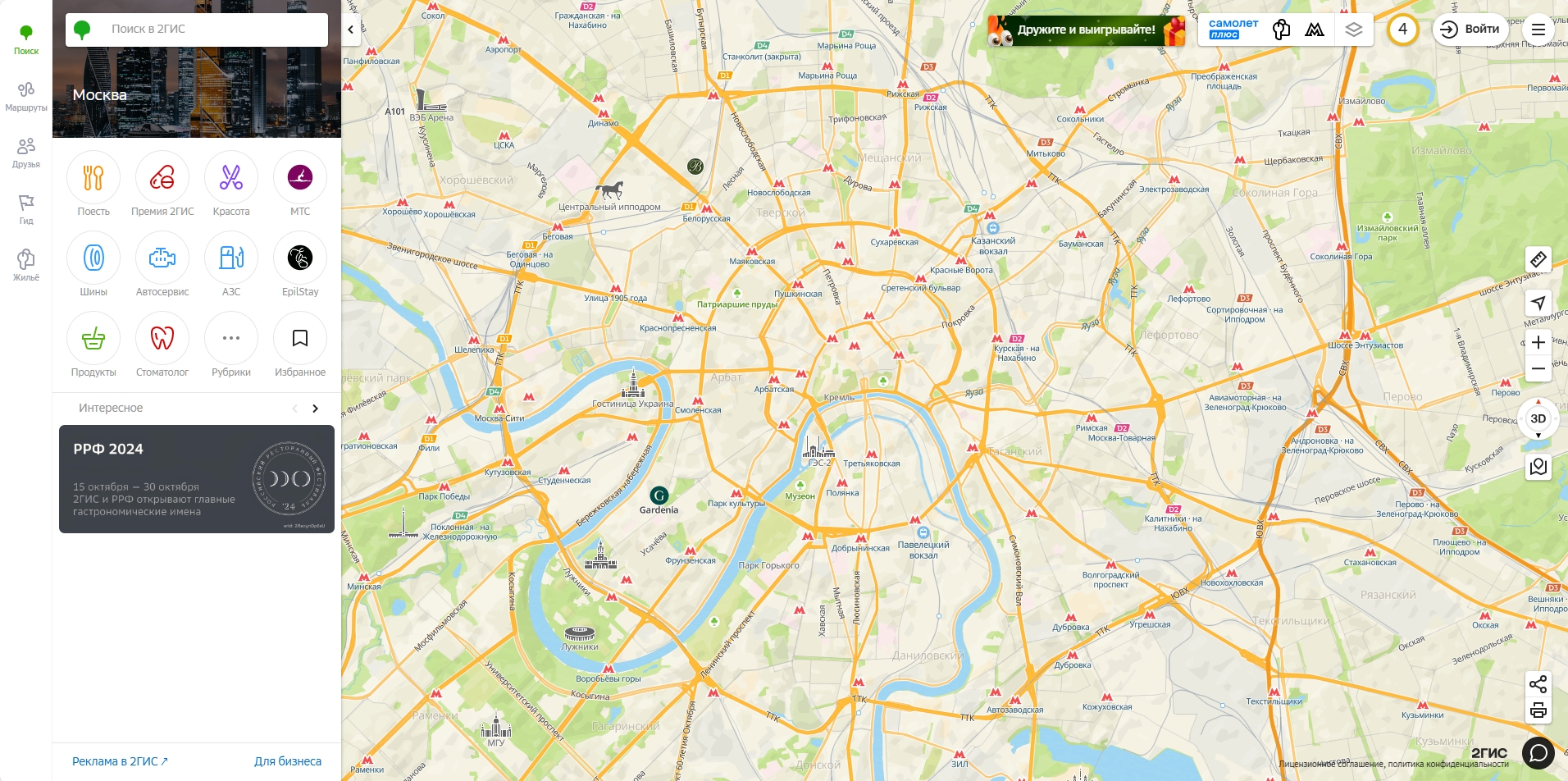Toggle the 3D map view

pyautogui.click(x=1538, y=418)
